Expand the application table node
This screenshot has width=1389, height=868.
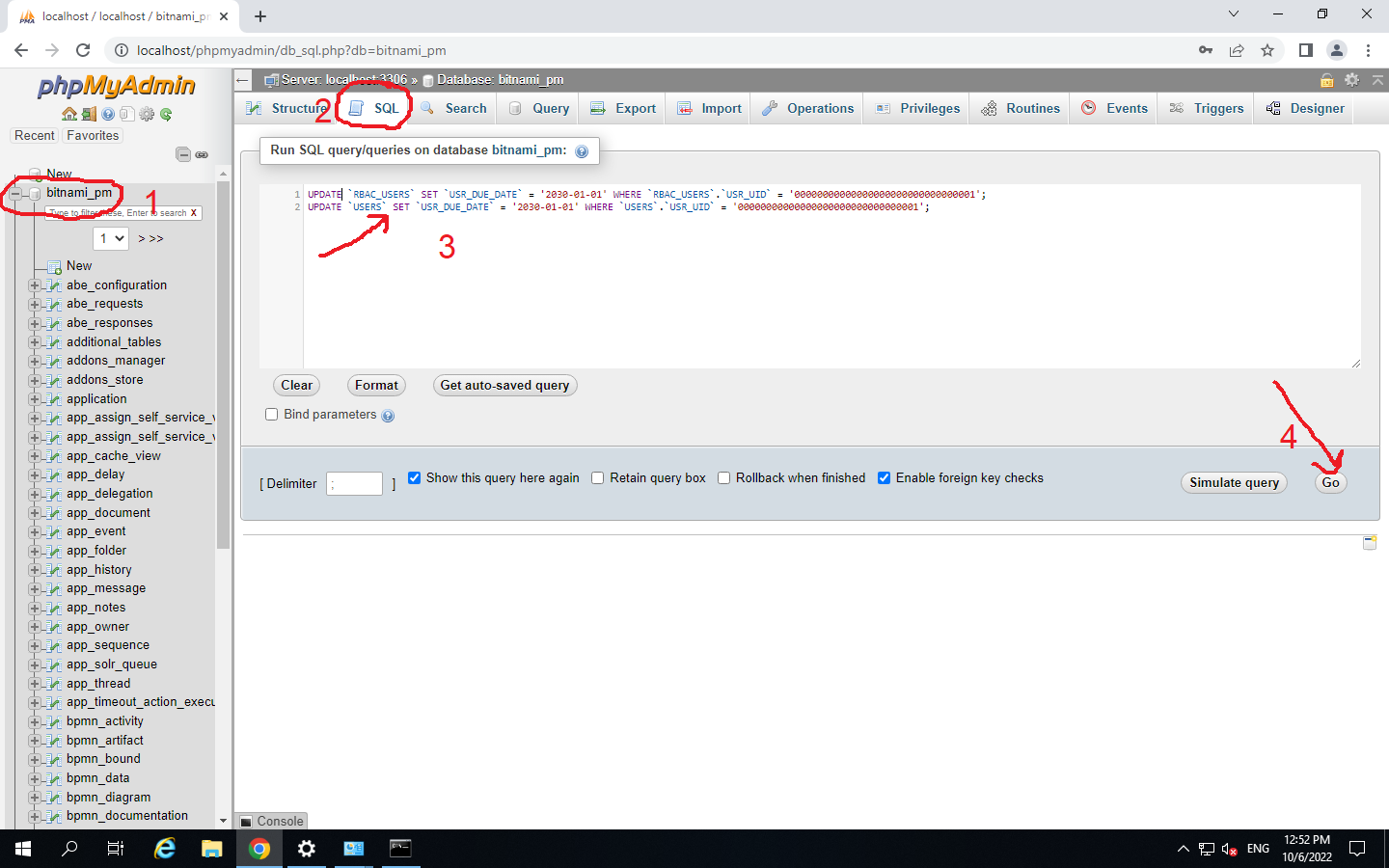[35, 399]
